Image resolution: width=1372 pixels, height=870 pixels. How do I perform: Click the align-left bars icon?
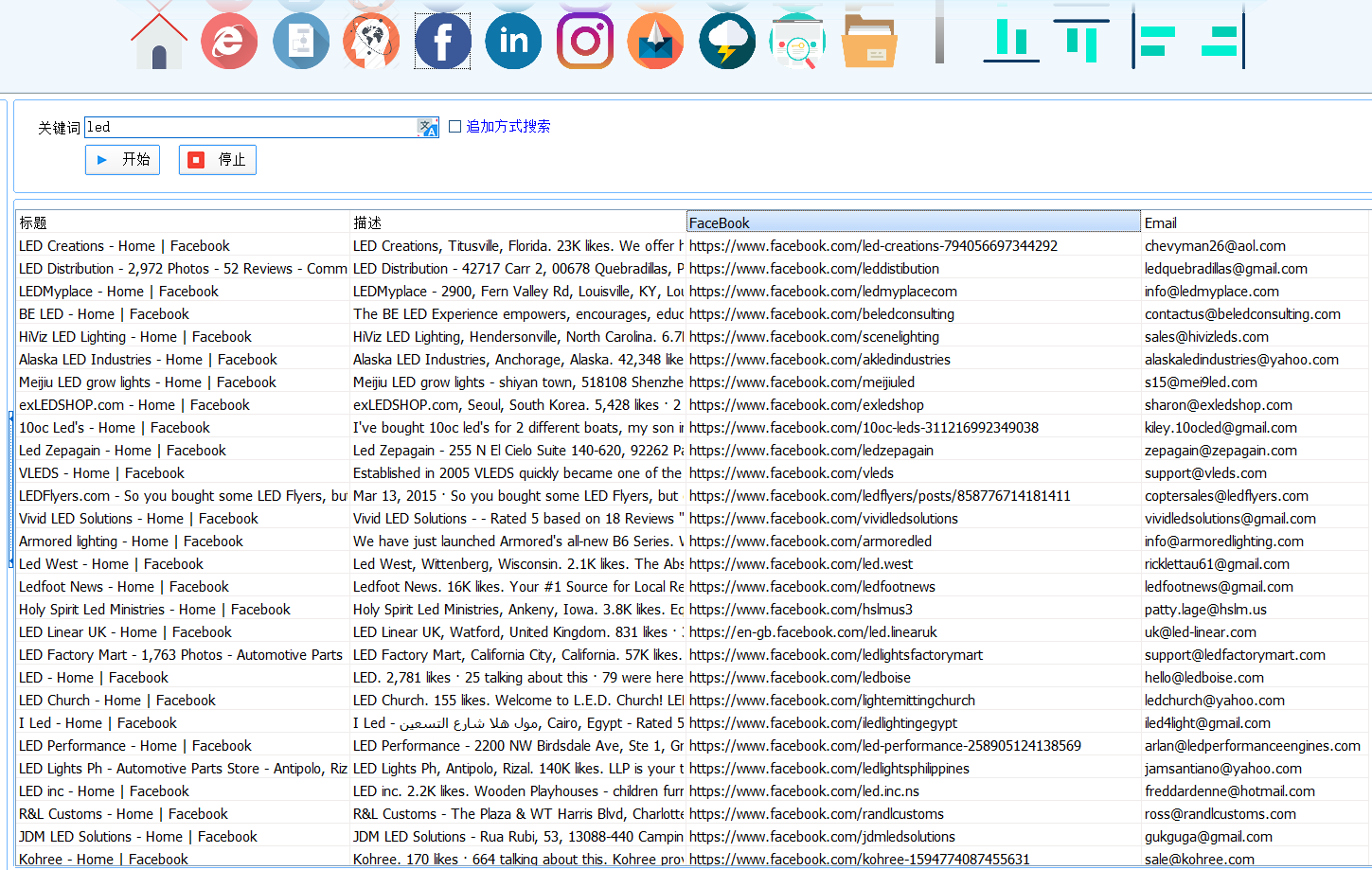coord(1154,41)
